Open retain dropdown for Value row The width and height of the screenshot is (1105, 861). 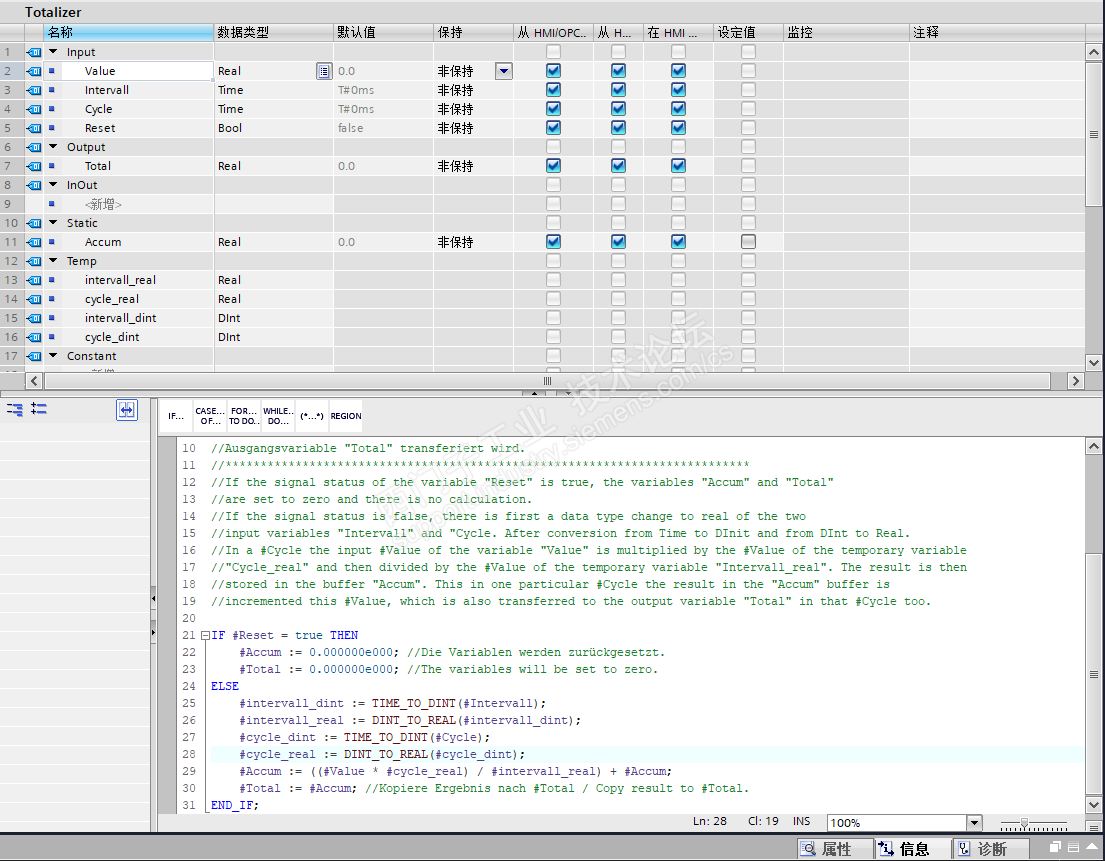coord(503,71)
